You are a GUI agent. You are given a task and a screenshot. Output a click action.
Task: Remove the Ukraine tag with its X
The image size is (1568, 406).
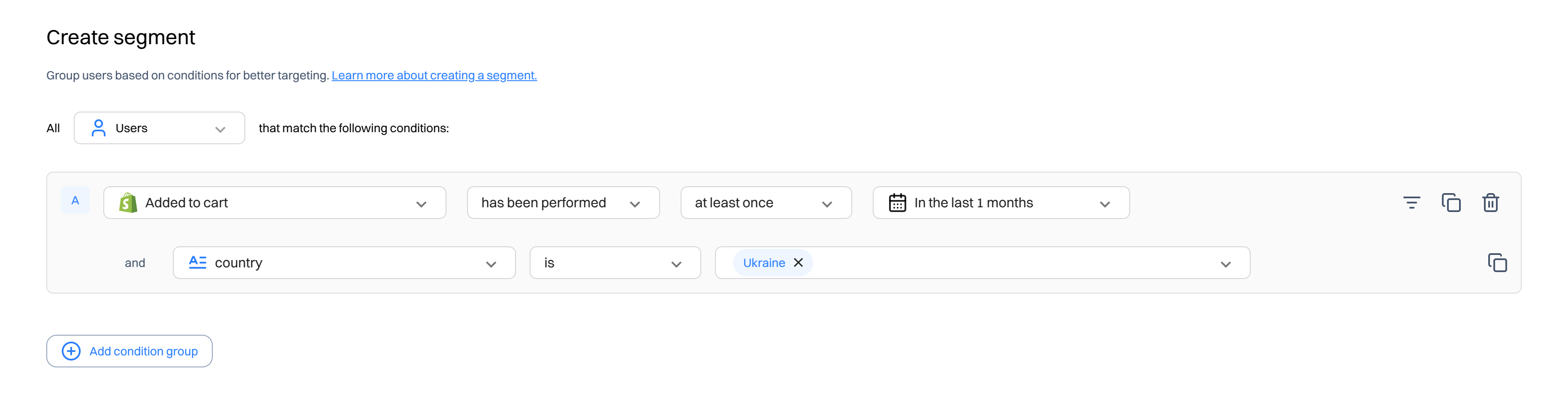(798, 262)
